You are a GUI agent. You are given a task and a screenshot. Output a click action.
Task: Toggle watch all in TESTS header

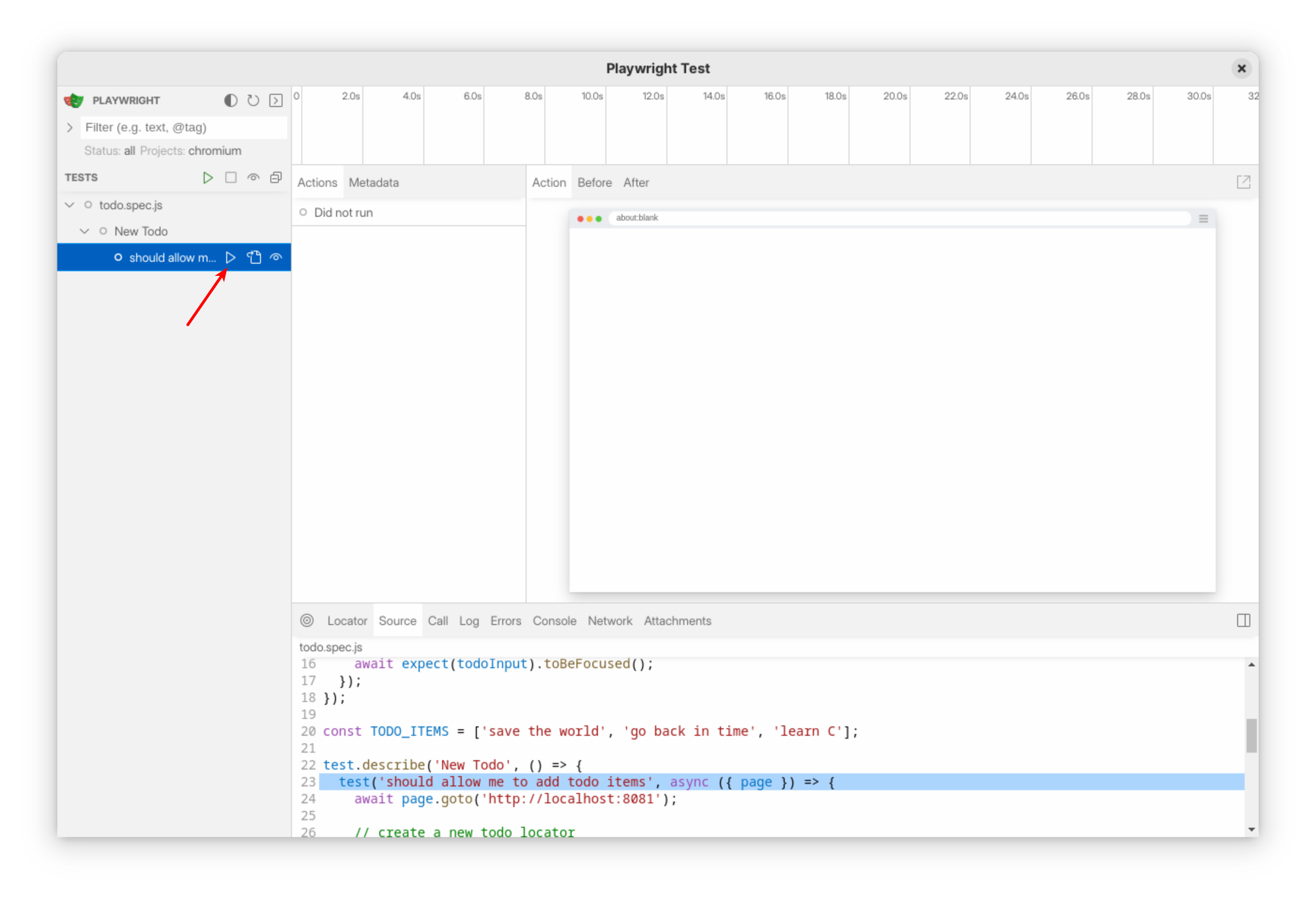click(x=253, y=178)
